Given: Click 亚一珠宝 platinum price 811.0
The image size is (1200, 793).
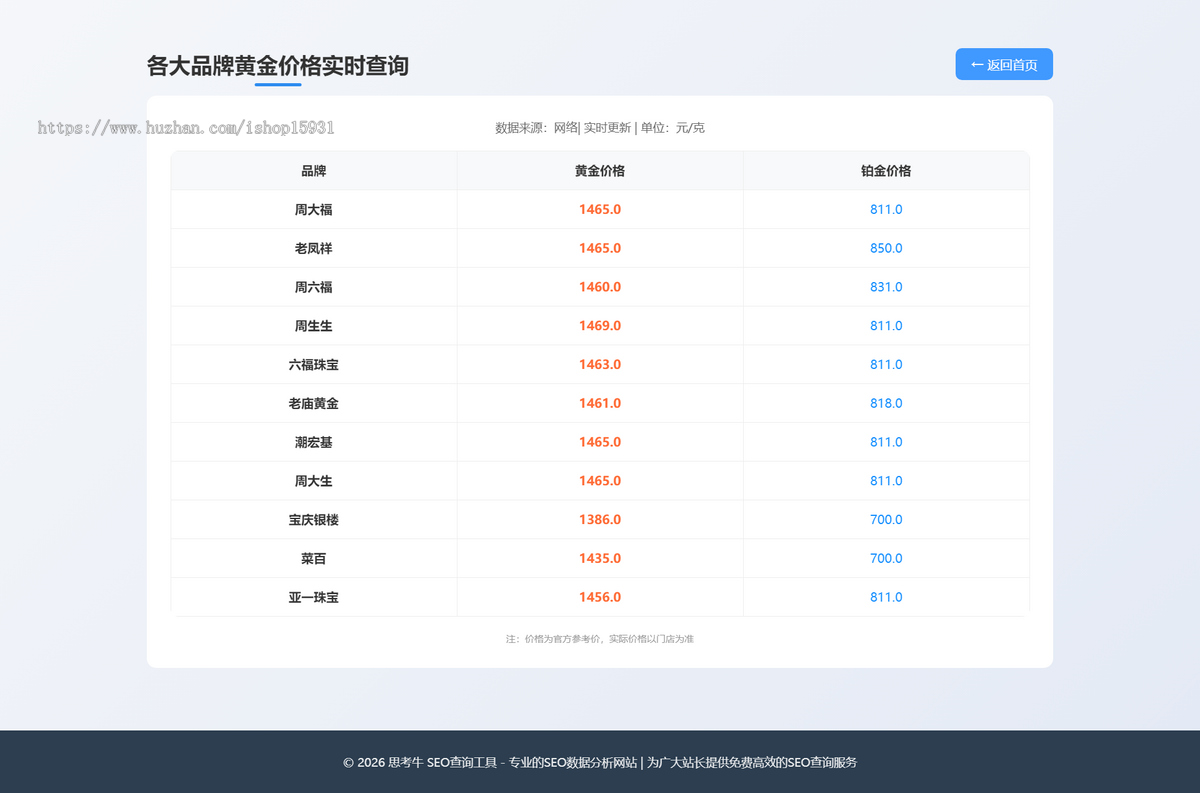Looking at the screenshot, I should coord(886,597).
